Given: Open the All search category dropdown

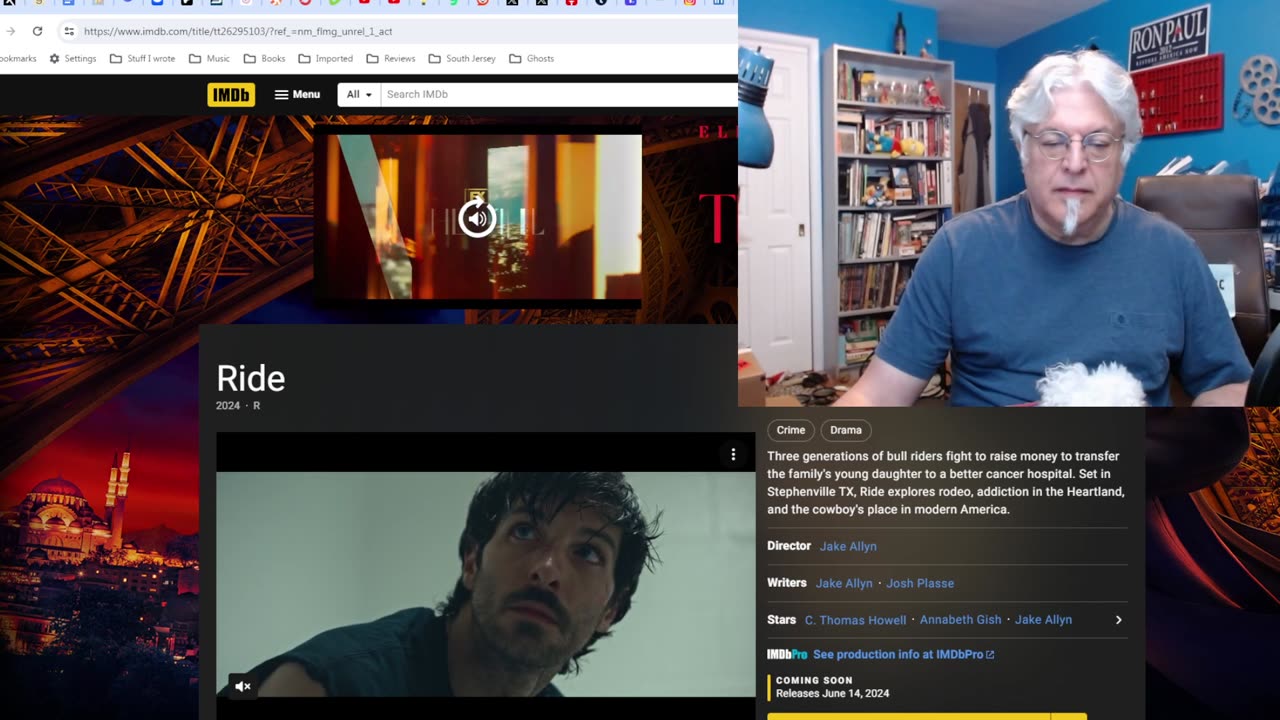Looking at the screenshot, I should (x=359, y=94).
